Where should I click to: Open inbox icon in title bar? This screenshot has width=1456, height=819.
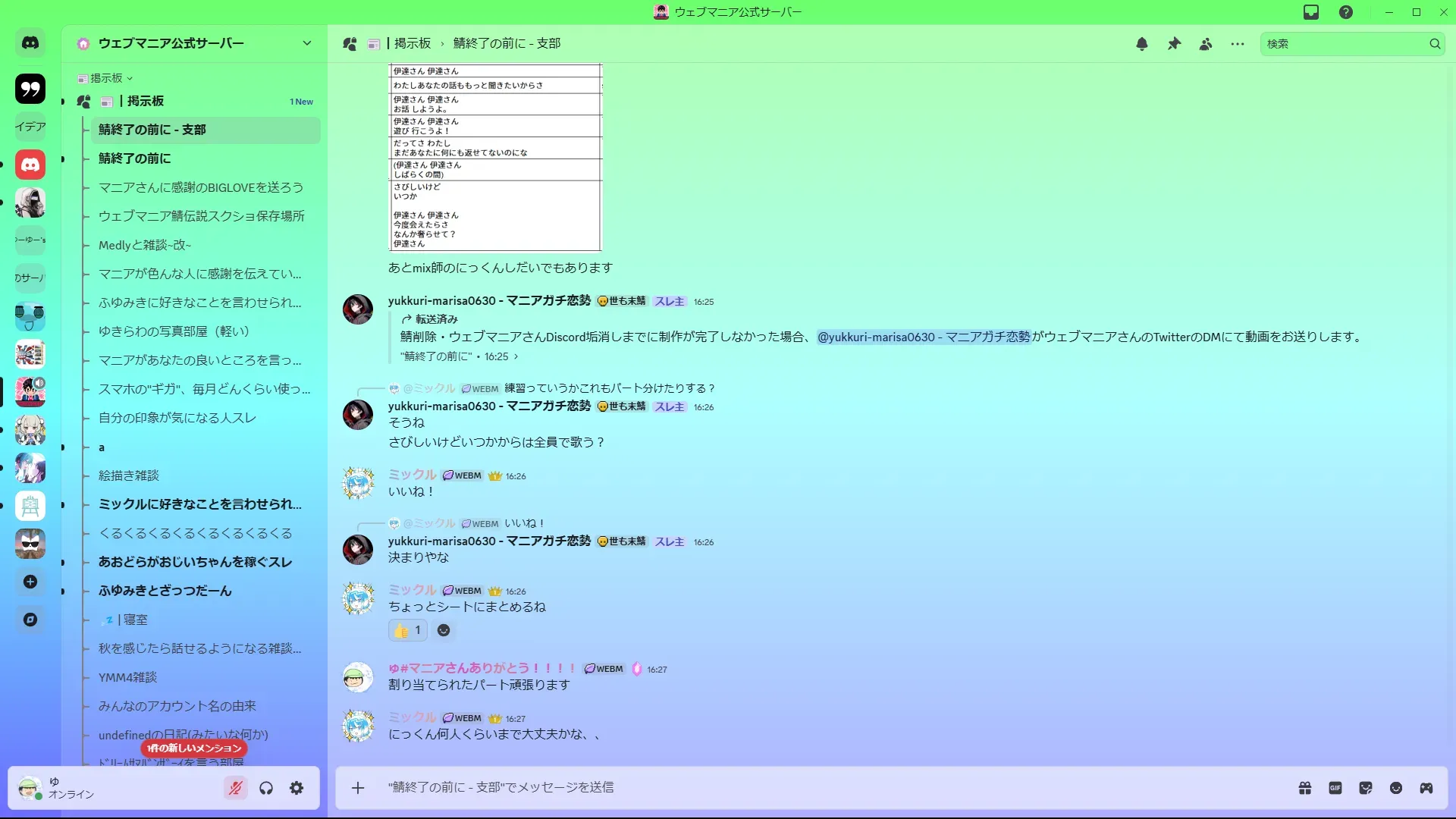[1311, 12]
